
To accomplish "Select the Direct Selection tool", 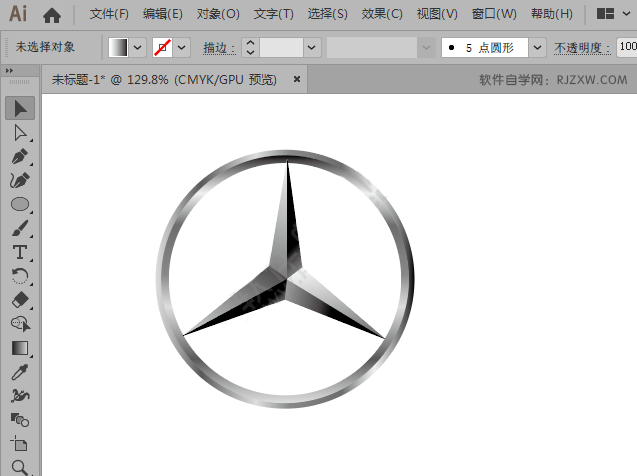I will pos(20,133).
